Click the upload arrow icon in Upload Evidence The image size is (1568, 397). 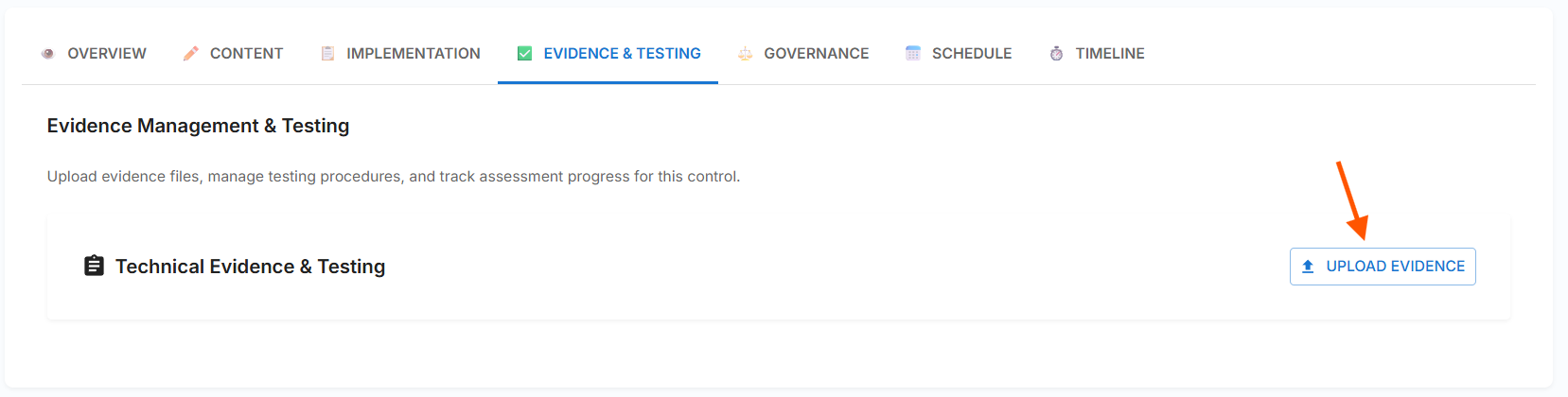click(x=1308, y=267)
